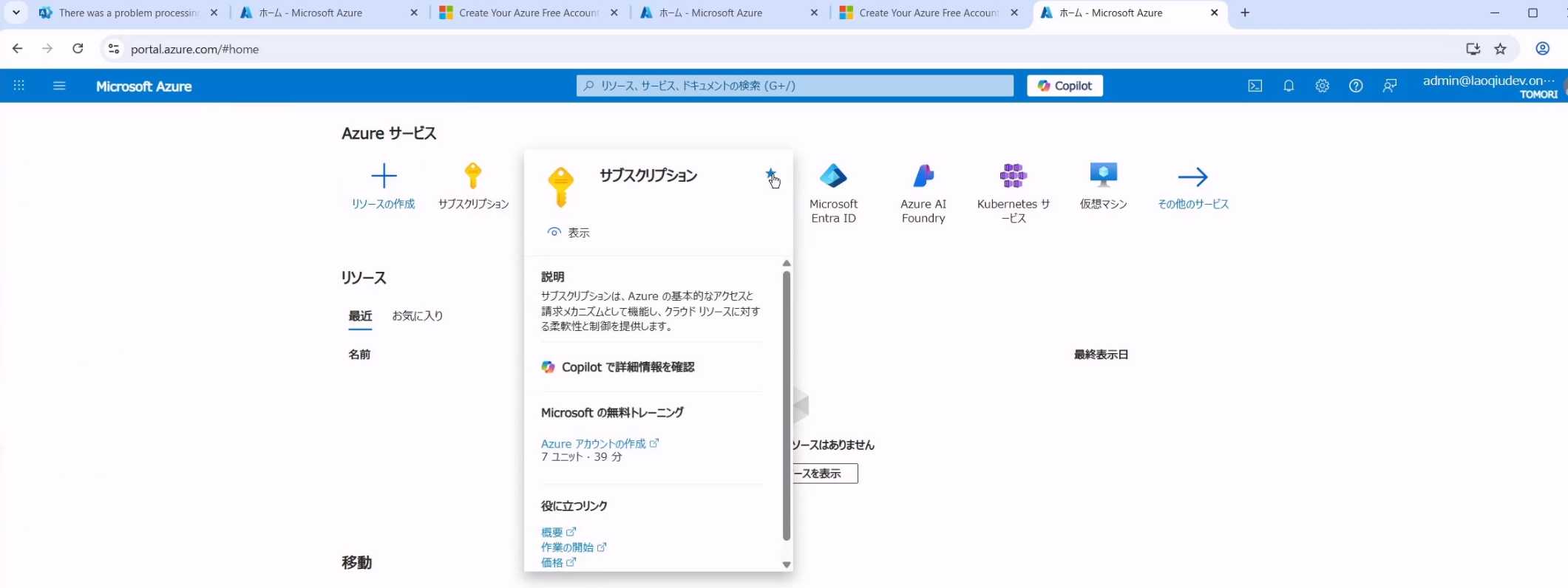
Task: Click 表示 with eye icon in popup
Action: pyautogui.click(x=569, y=233)
